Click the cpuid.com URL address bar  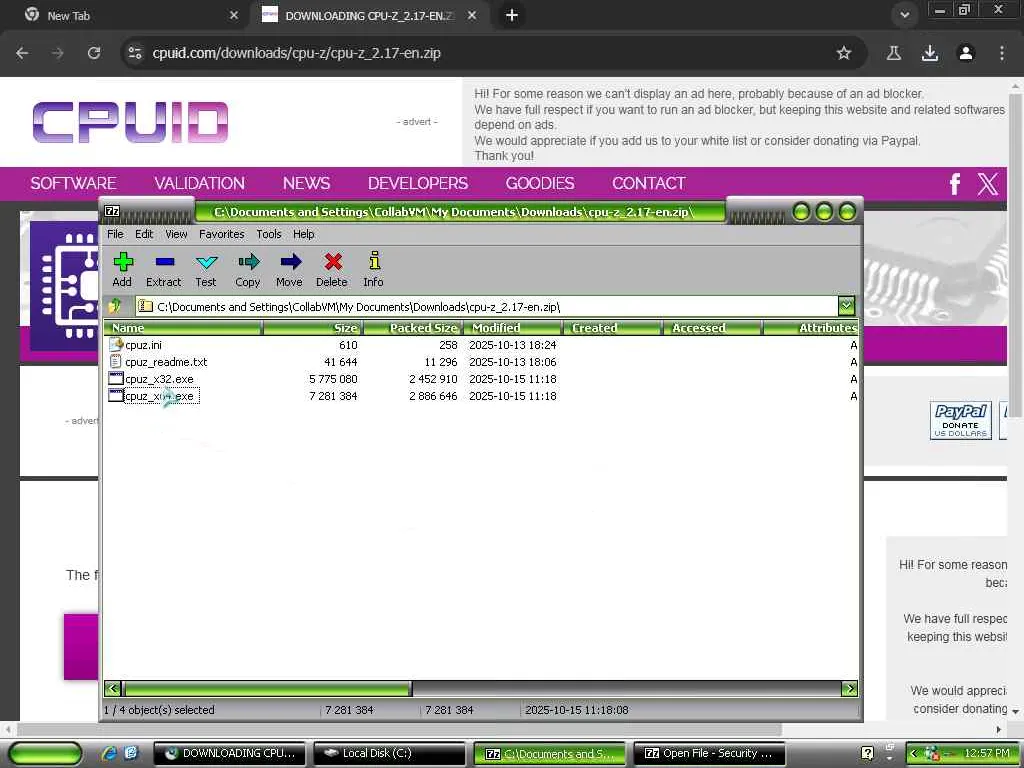pyautogui.click(x=296, y=53)
